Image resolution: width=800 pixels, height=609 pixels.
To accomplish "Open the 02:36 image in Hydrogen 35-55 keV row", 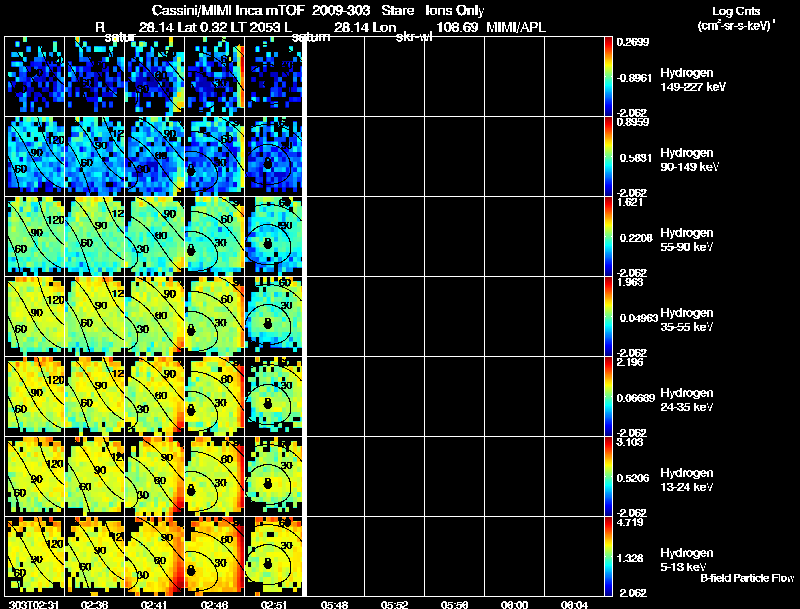I will pos(95,317).
